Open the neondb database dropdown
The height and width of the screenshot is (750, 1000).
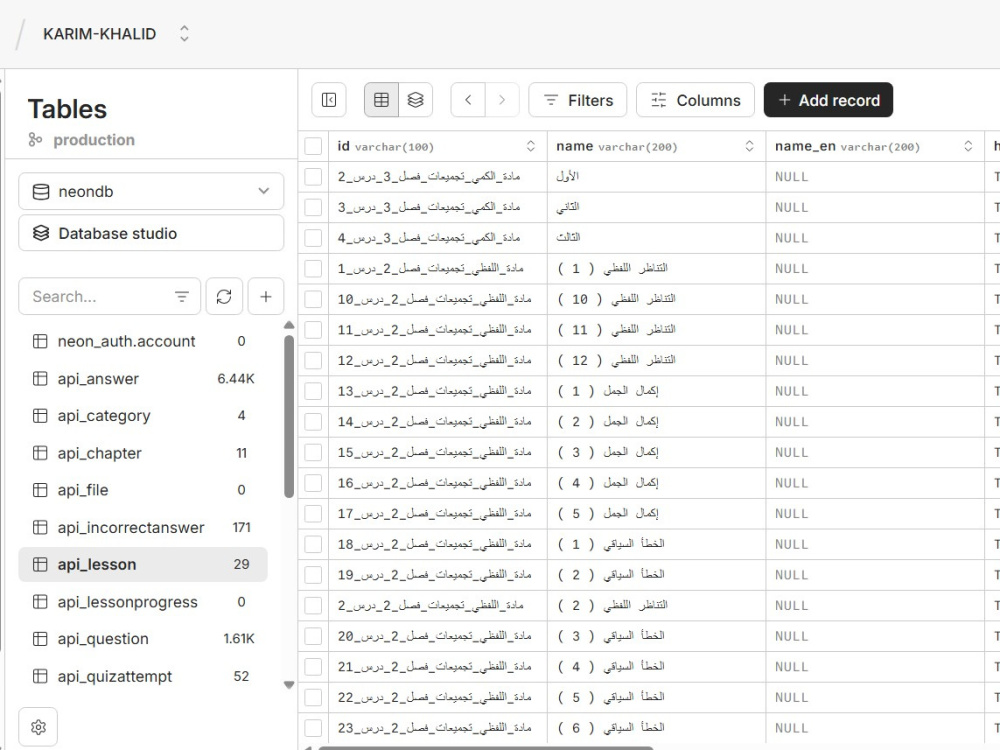click(x=151, y=191)
